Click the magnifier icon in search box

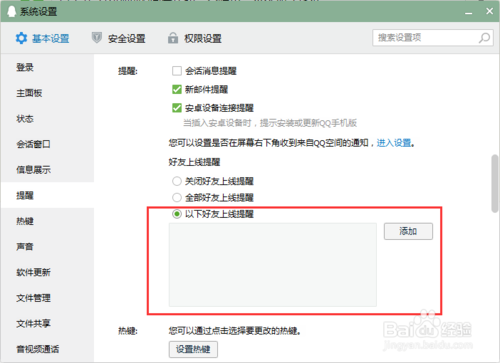484,38
